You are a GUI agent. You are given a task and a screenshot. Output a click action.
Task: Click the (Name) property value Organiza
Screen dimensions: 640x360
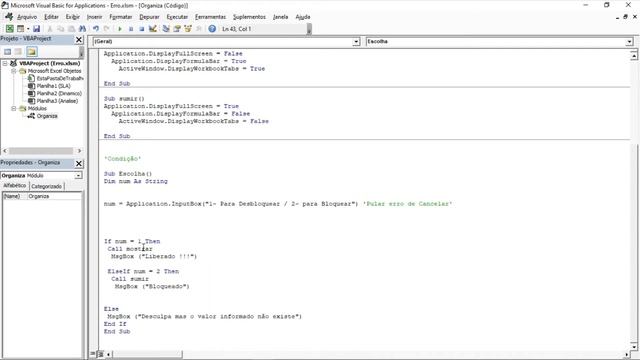[54, 196]
